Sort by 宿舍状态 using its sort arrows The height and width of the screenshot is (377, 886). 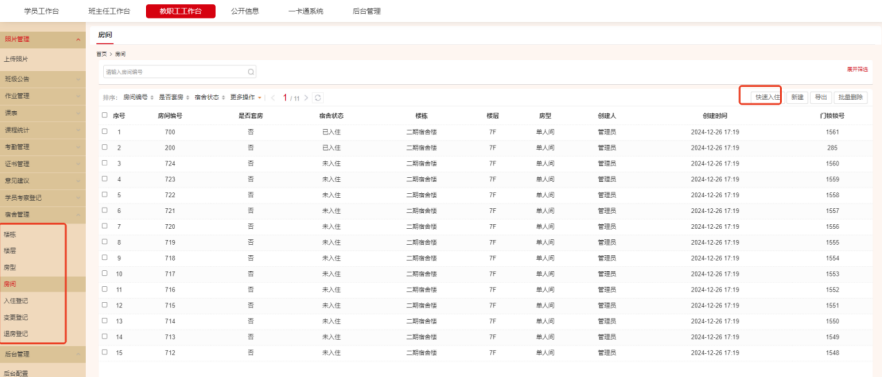tap(224, 98)
